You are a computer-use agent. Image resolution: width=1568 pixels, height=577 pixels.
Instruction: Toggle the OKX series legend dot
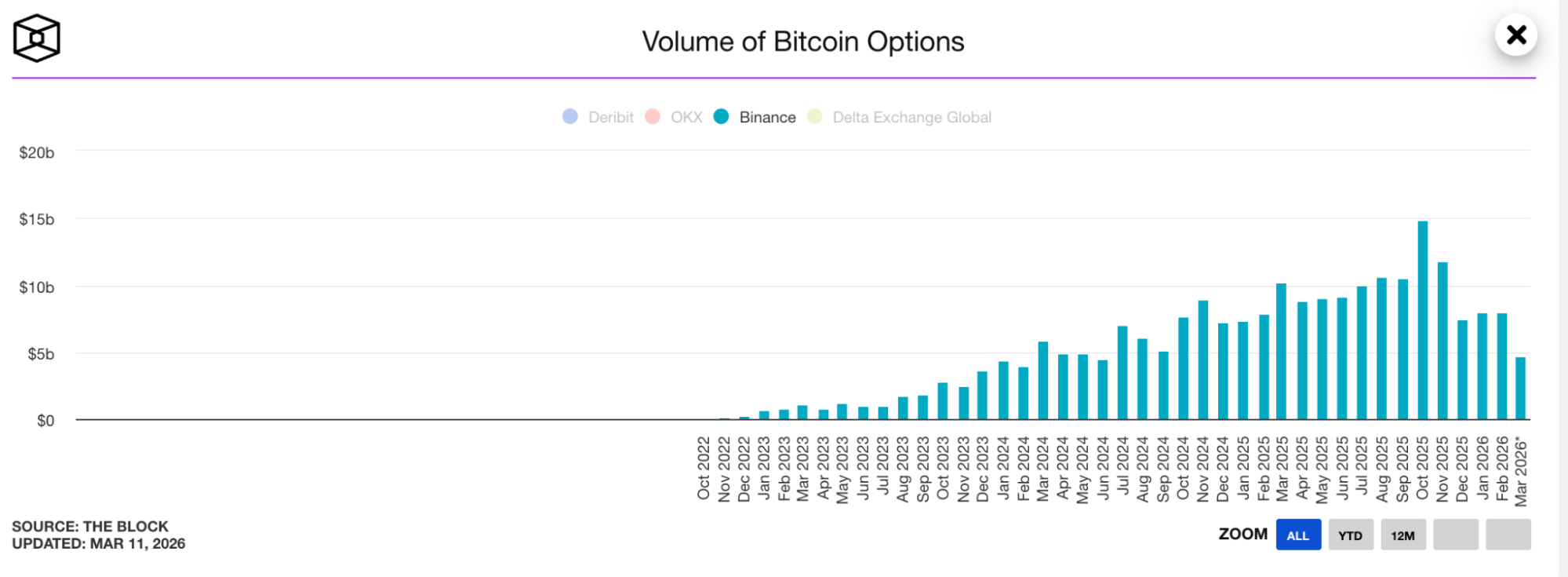pyautogui.click(x=653, y=117)
